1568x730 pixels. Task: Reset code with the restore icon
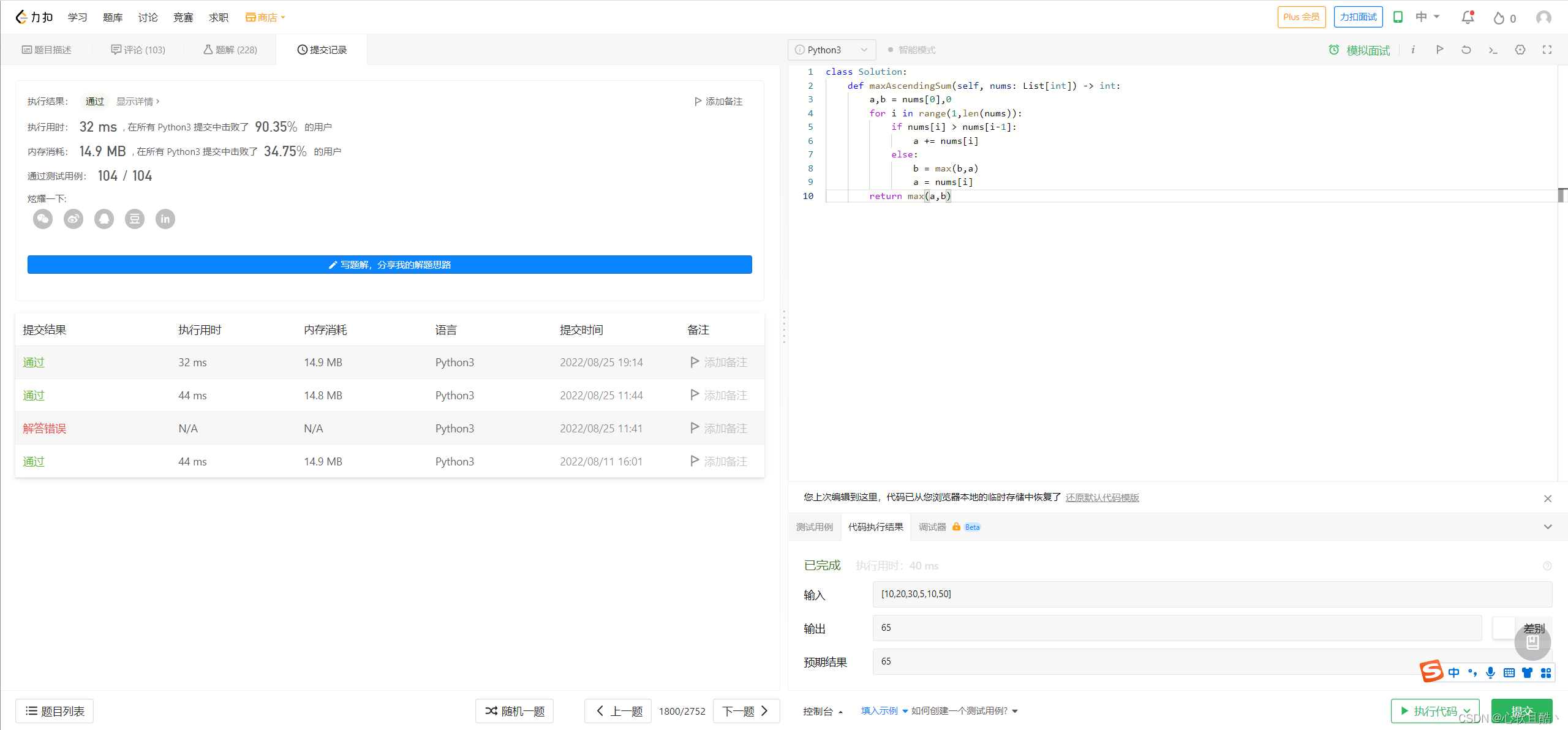(1466, 50)
